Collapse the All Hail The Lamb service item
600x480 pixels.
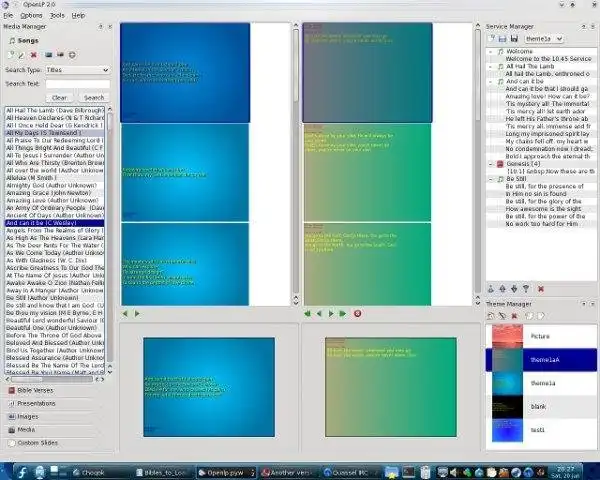coord(491,66)
